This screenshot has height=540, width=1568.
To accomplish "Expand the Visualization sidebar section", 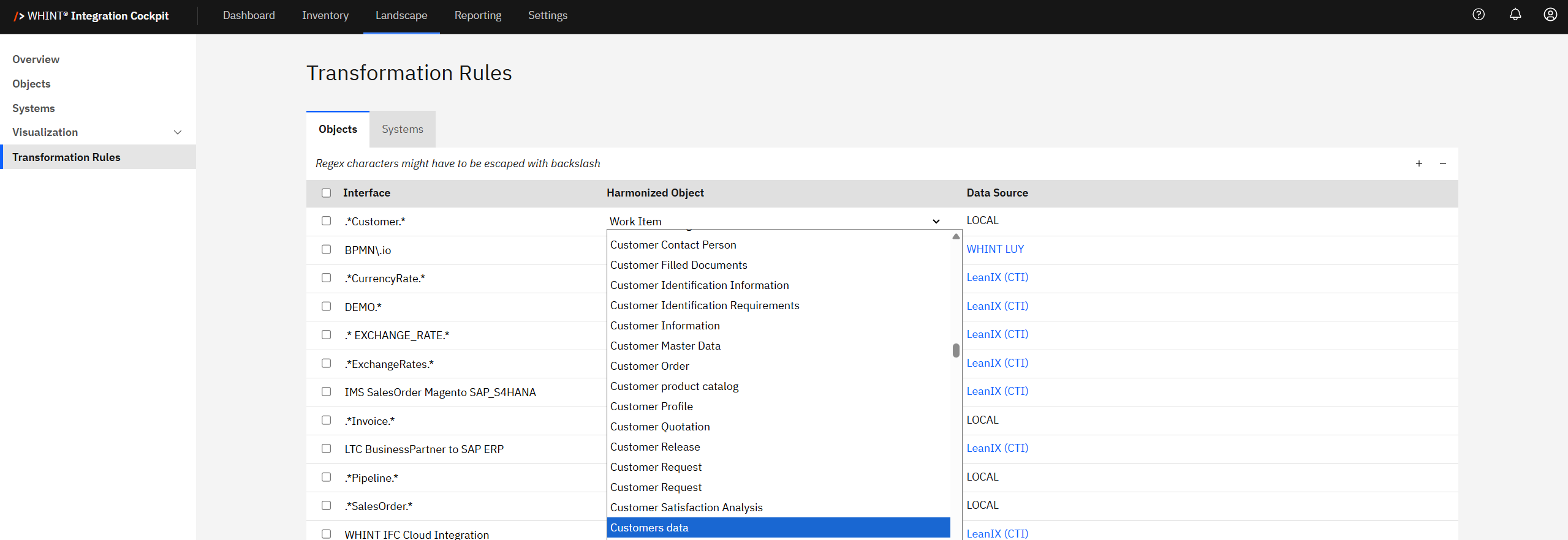I will pyautogui.click(x=178, y=132).
